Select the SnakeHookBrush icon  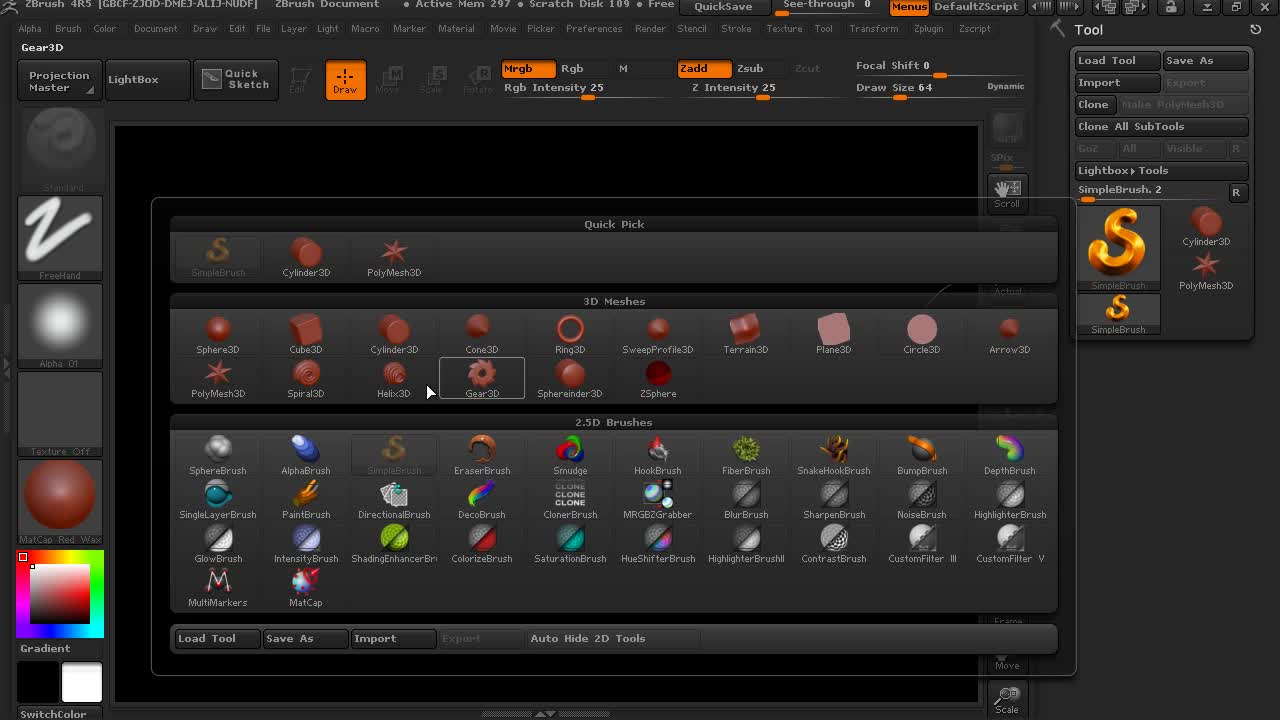coord(833,455)
